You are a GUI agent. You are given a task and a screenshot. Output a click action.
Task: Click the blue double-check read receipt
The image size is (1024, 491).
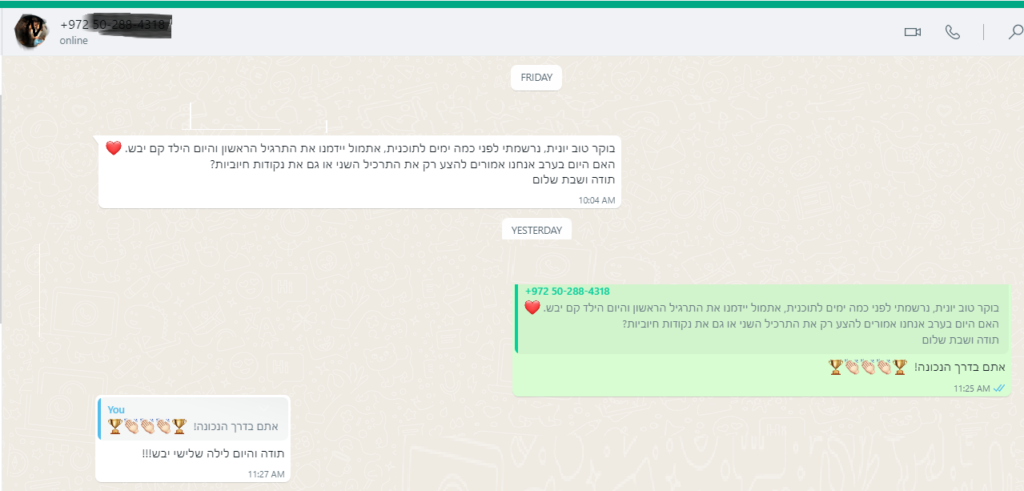(999, 388)
